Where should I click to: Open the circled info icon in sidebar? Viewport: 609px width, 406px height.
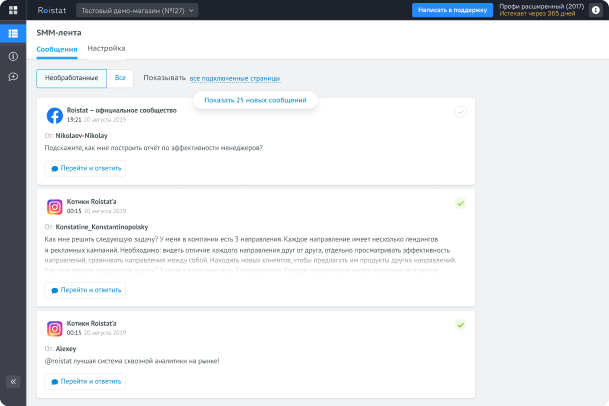(13, 56)
